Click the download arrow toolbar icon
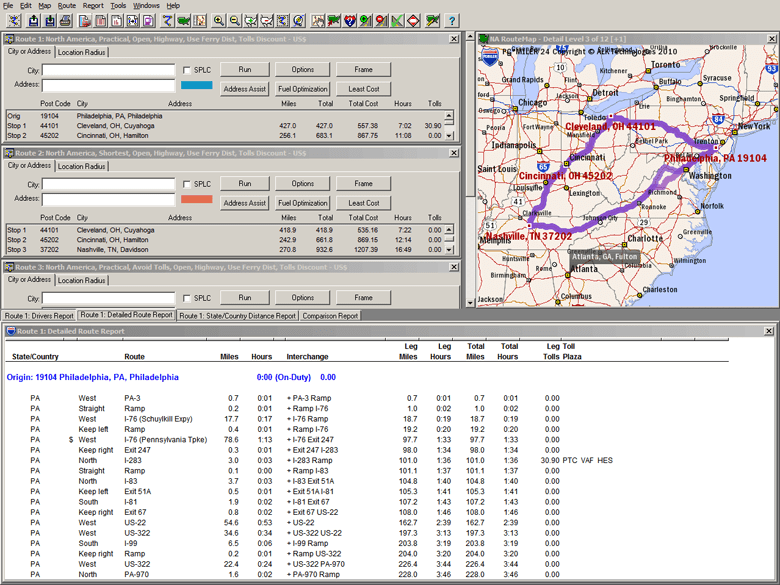The width and height of the screenshot is (780, 585). [50, 20]
